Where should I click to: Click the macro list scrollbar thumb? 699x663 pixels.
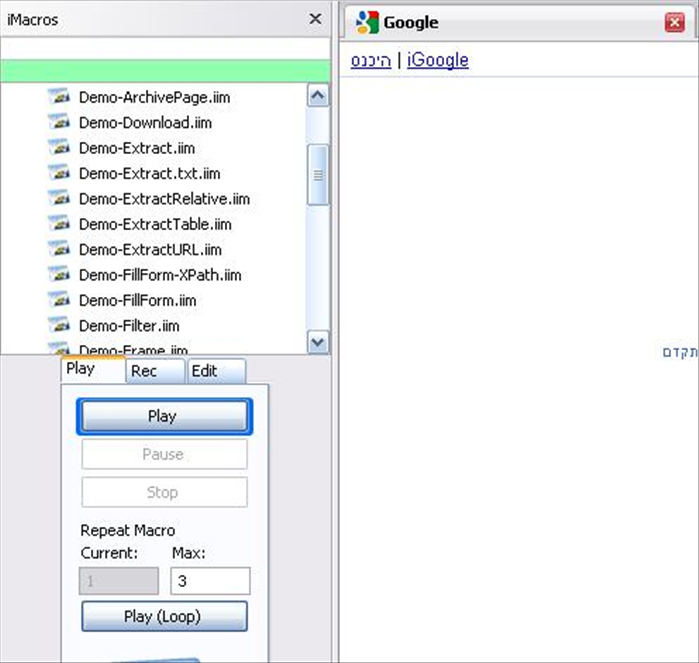[x=318, y=174]
